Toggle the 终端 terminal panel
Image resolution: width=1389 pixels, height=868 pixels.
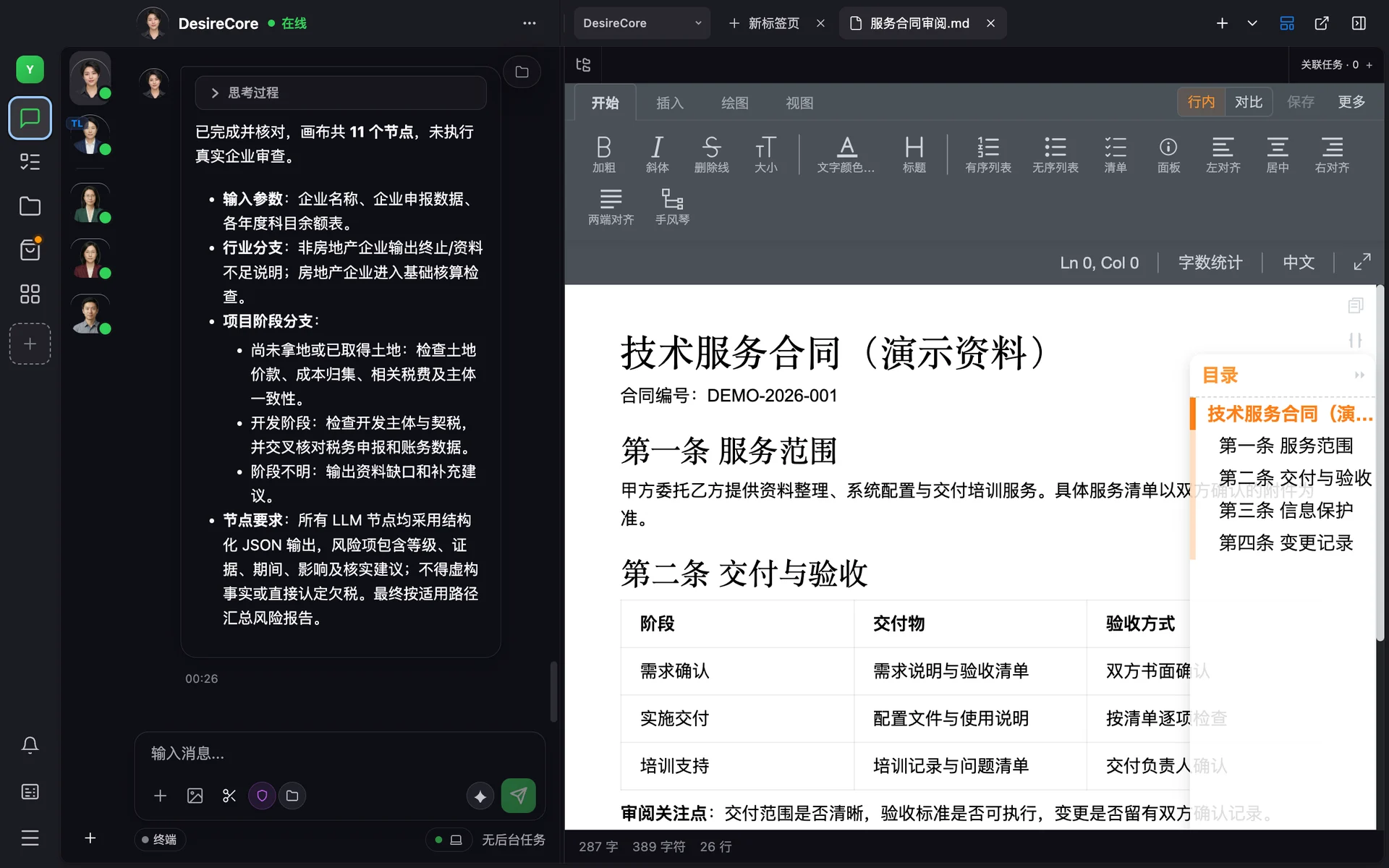(160, 839)
